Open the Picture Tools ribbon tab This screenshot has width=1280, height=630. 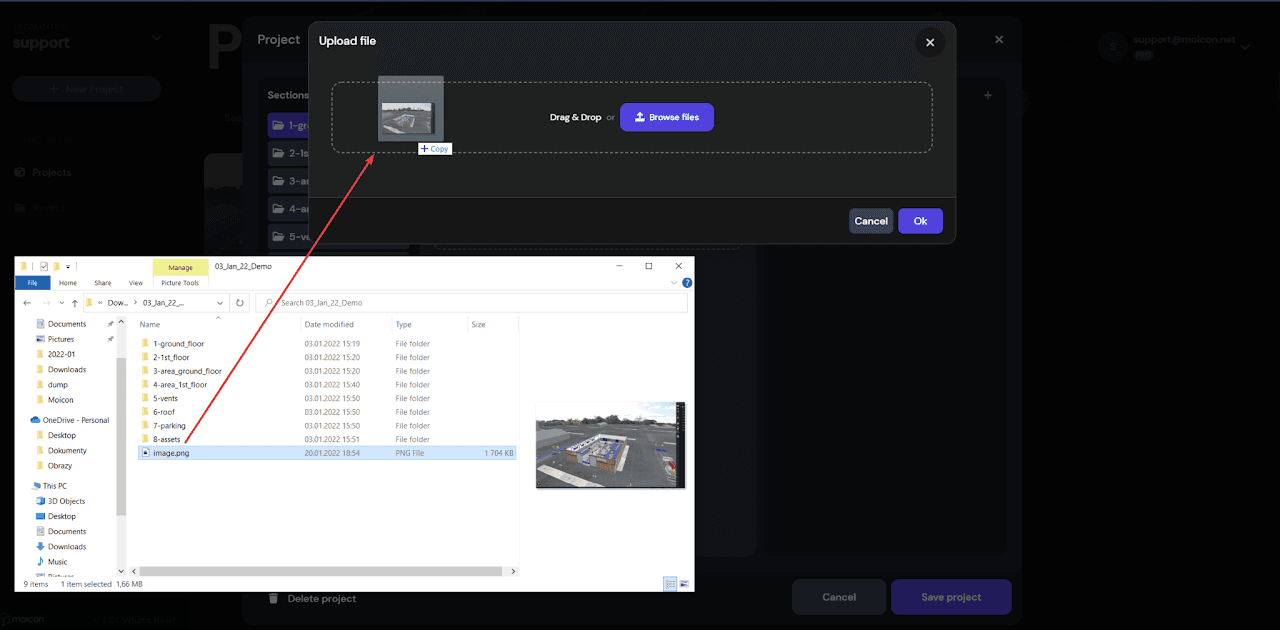pyautogui.click(x=180, y=283)
